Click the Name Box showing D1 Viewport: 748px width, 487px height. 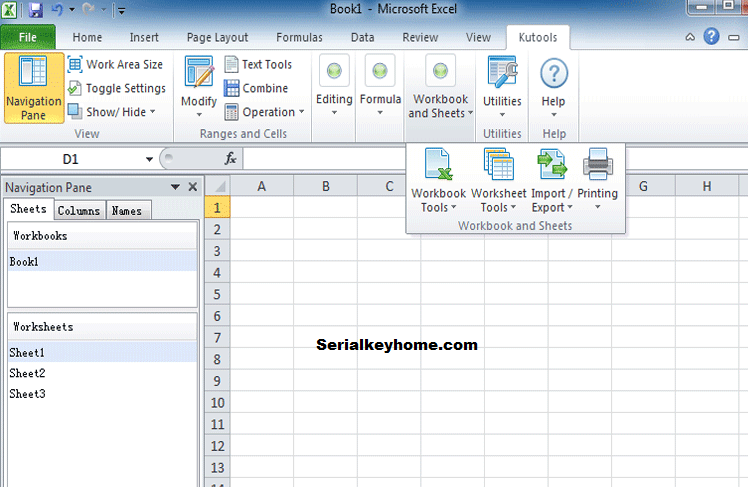[x=72, y=159]
